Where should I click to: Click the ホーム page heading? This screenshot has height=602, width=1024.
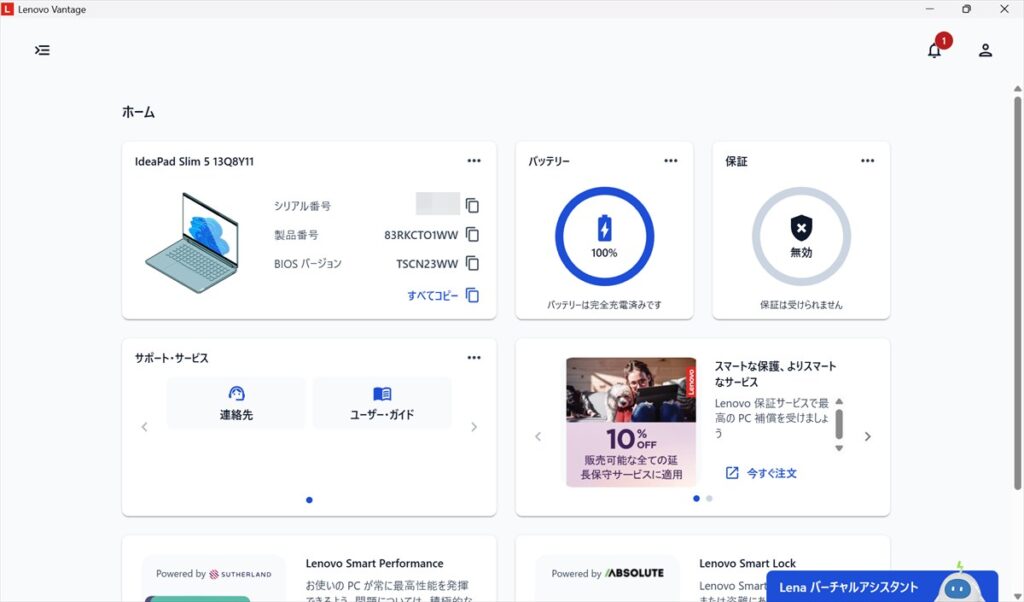[138, 112]
